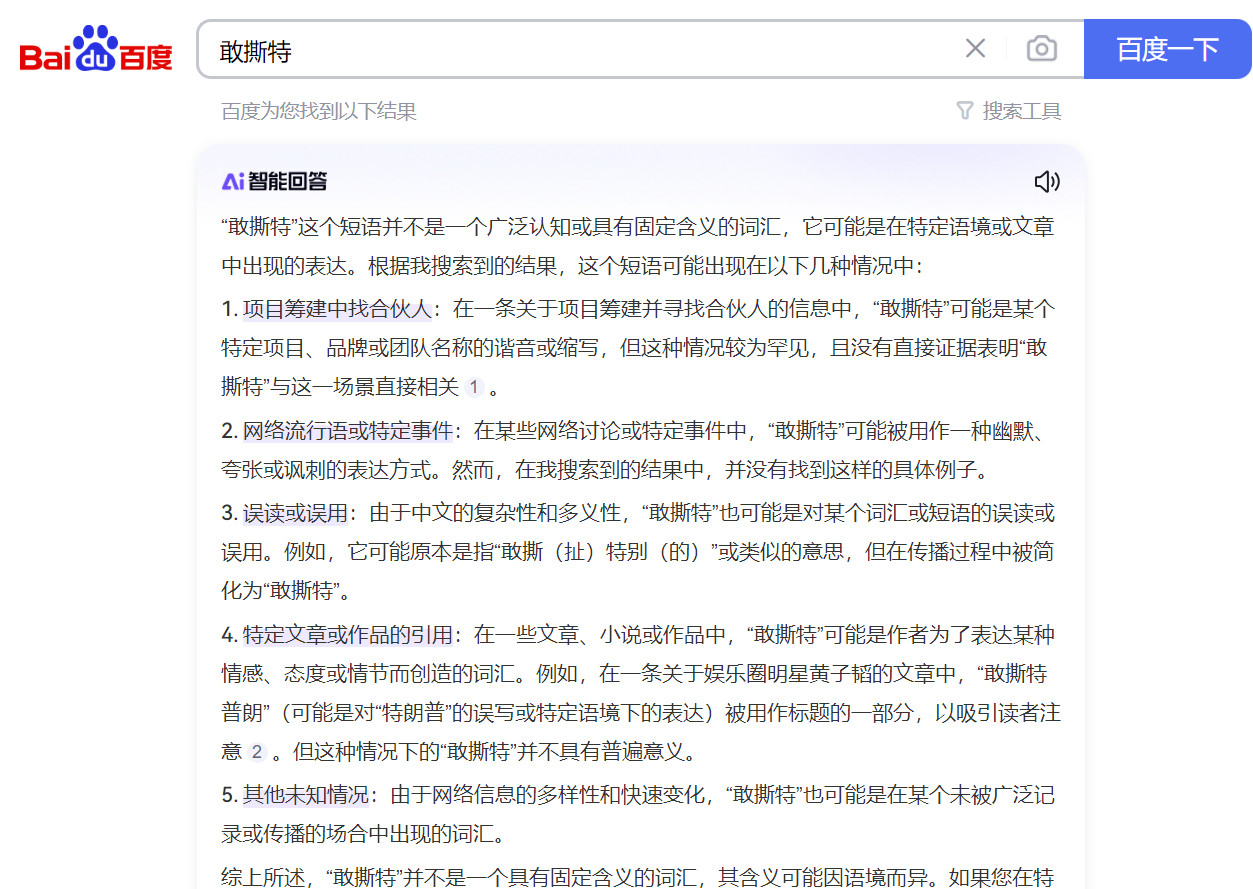The height and width of the screenshot is (889, 1253).
Task: Focus the search field containing 敢撕特
Action: click(x=580, y=50)
